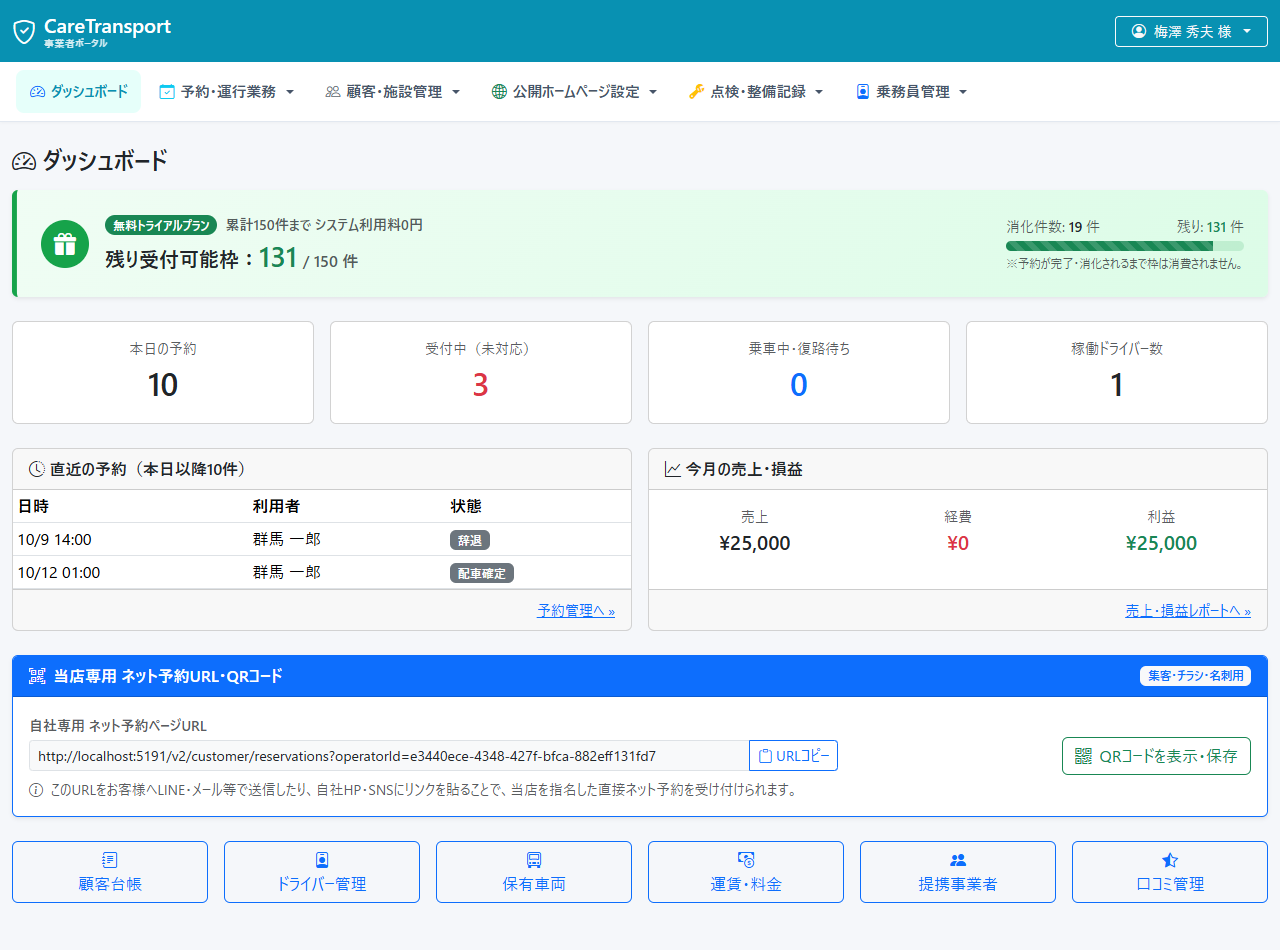Open the 点検・整備記録 menu

point(756,92)
